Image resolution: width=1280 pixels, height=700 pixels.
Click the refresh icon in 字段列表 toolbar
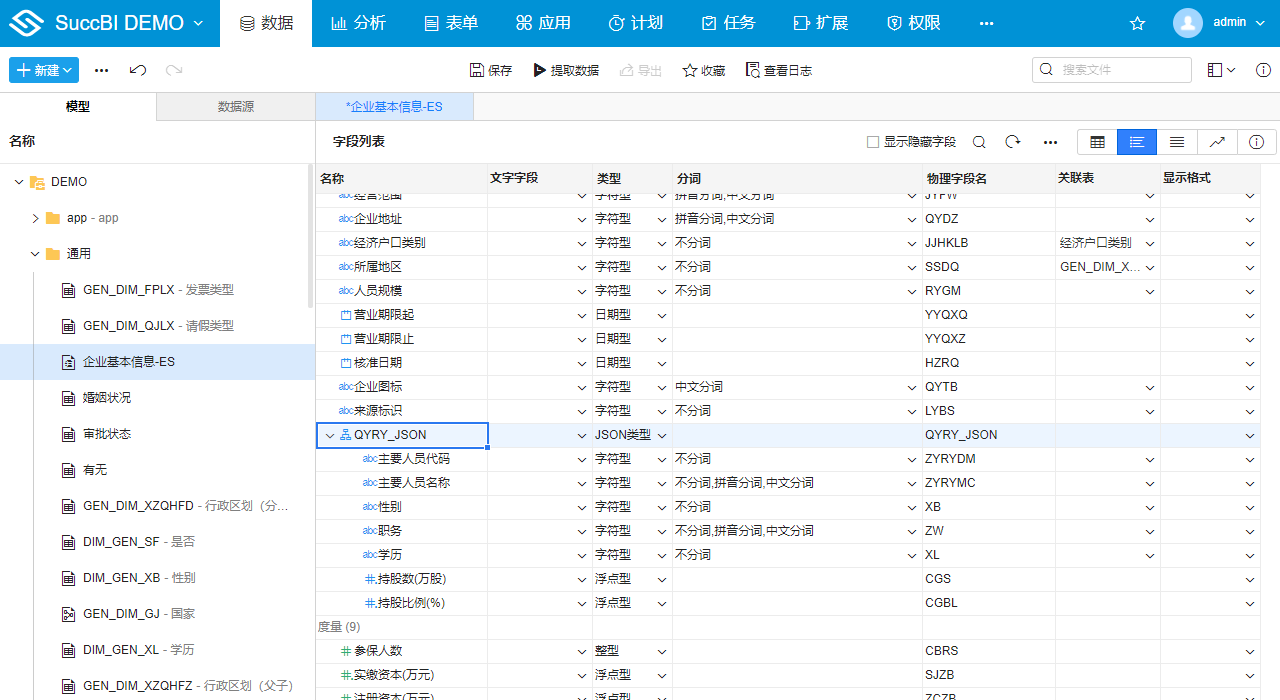click(x=1013, y=141)
